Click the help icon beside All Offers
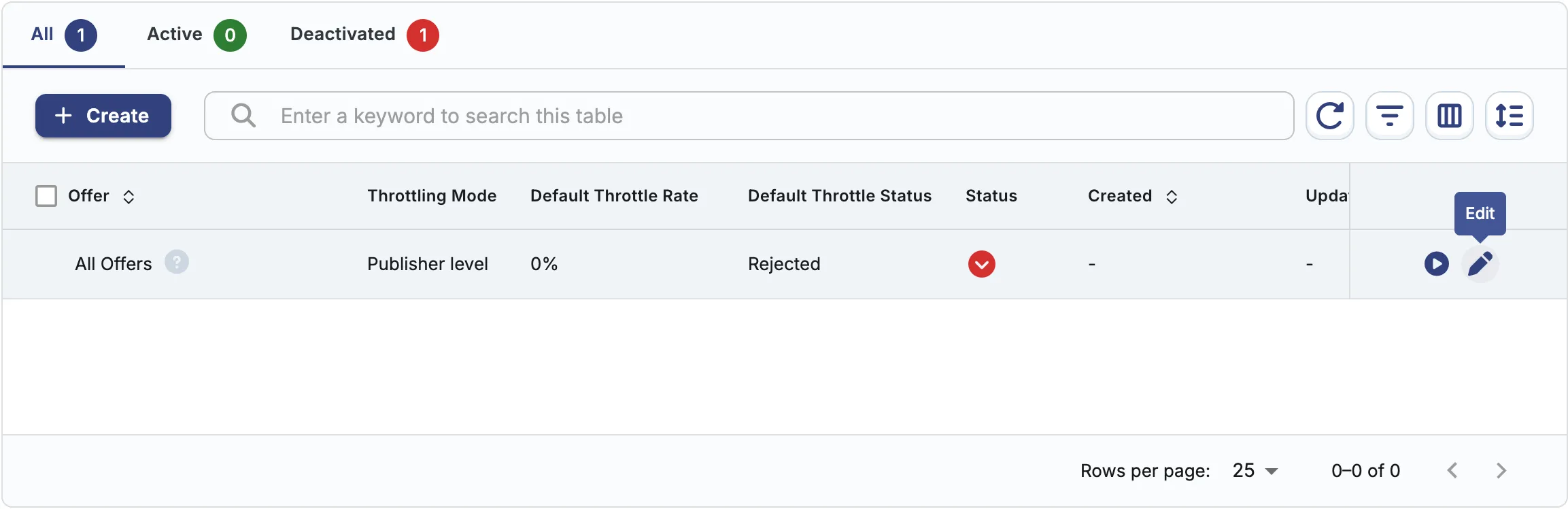Screen dimensions: 1568x509 click(x=177, y=262)
